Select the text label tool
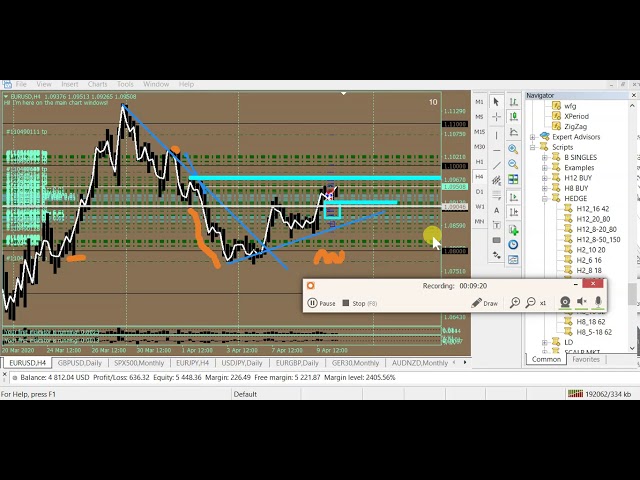The image size is (640, 480). pyautogui.click(x=497, y=210)
